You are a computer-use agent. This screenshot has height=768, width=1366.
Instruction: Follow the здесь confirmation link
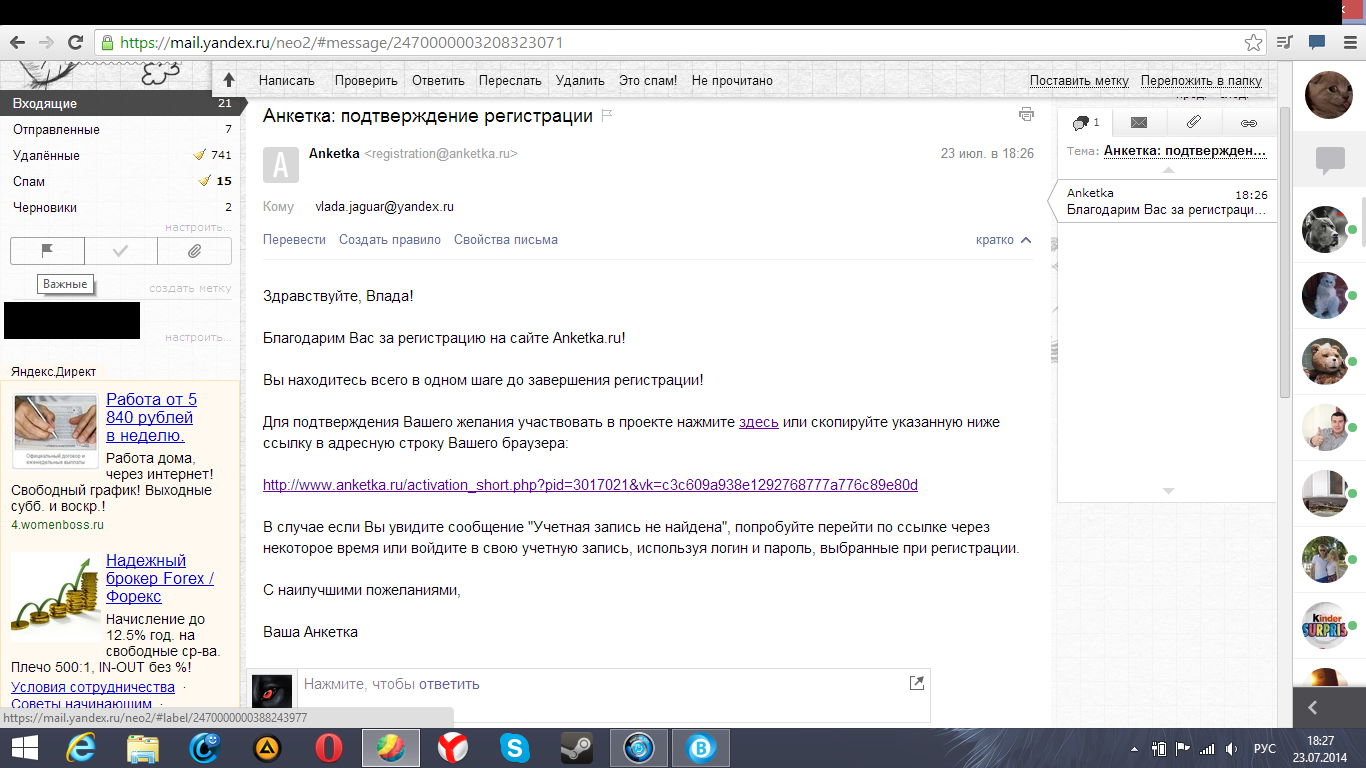coord(759,422)
